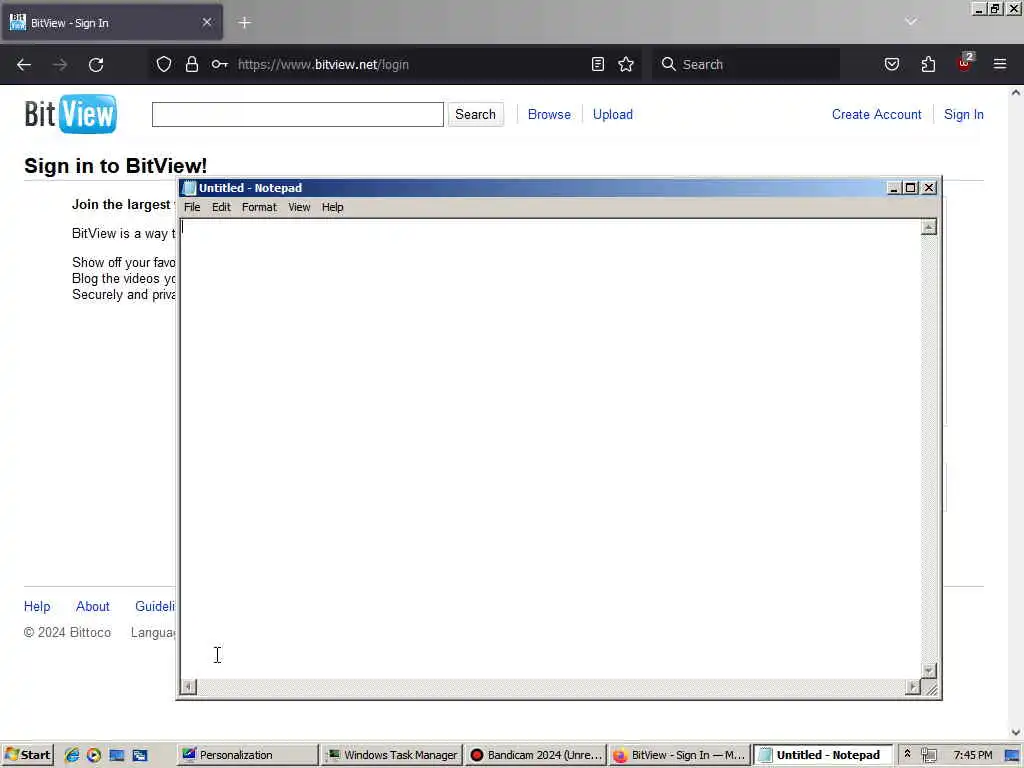Click the padlock site security icon

191,64
